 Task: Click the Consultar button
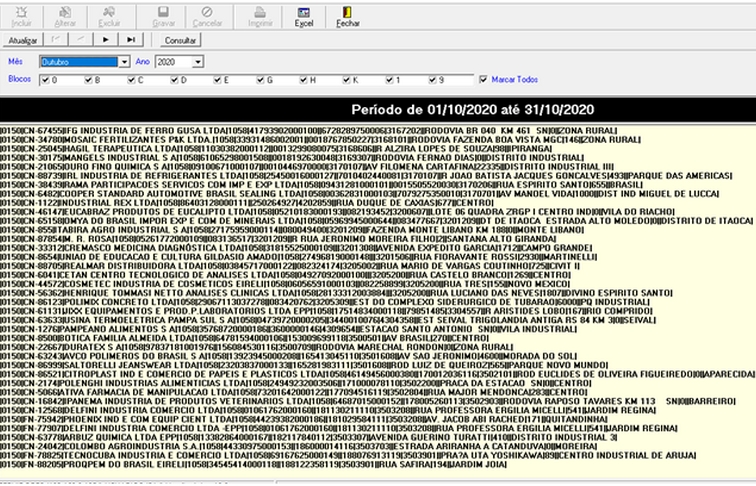(x=180, y=40)
